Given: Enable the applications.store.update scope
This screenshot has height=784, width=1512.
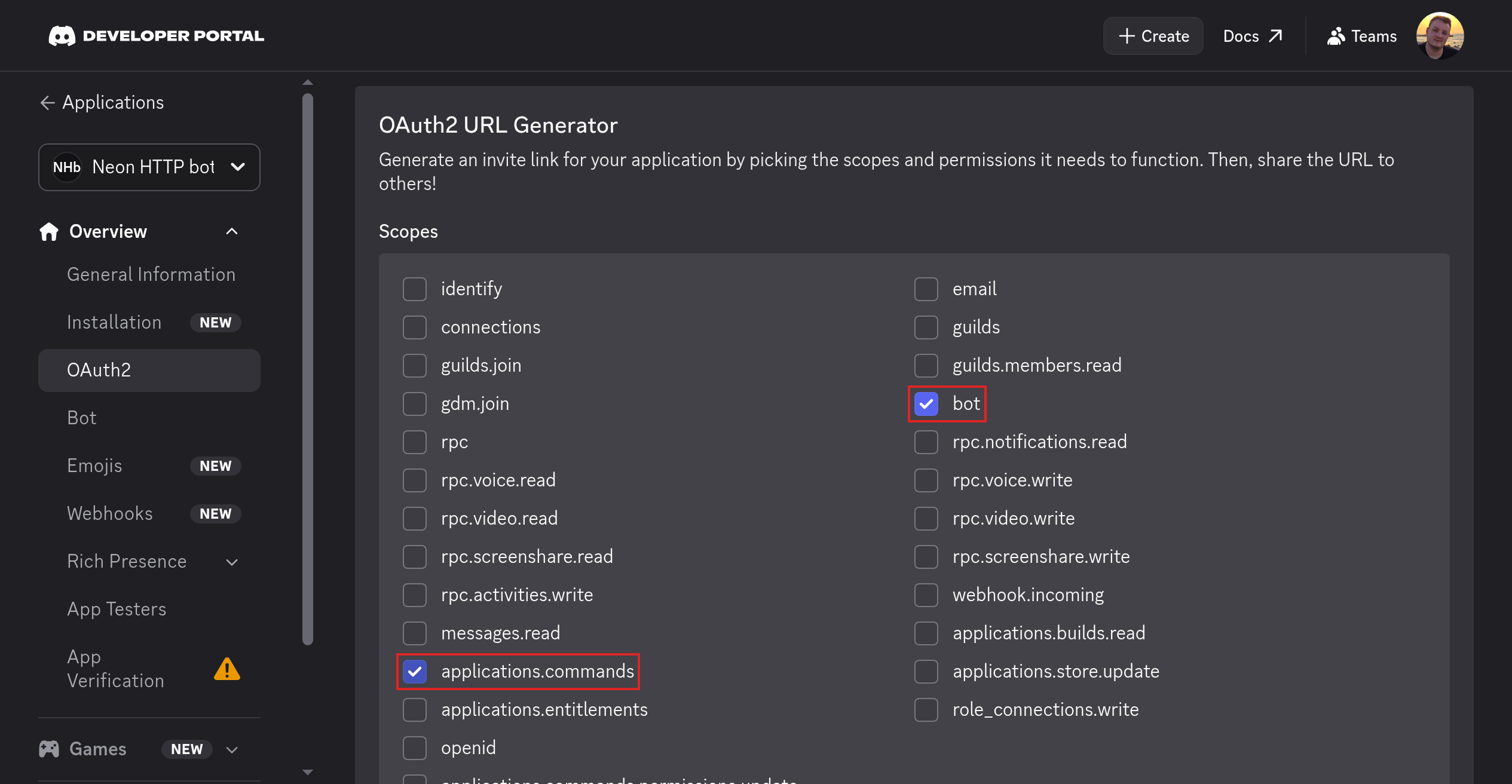Looking at the screenshot, I should (926, 672).
